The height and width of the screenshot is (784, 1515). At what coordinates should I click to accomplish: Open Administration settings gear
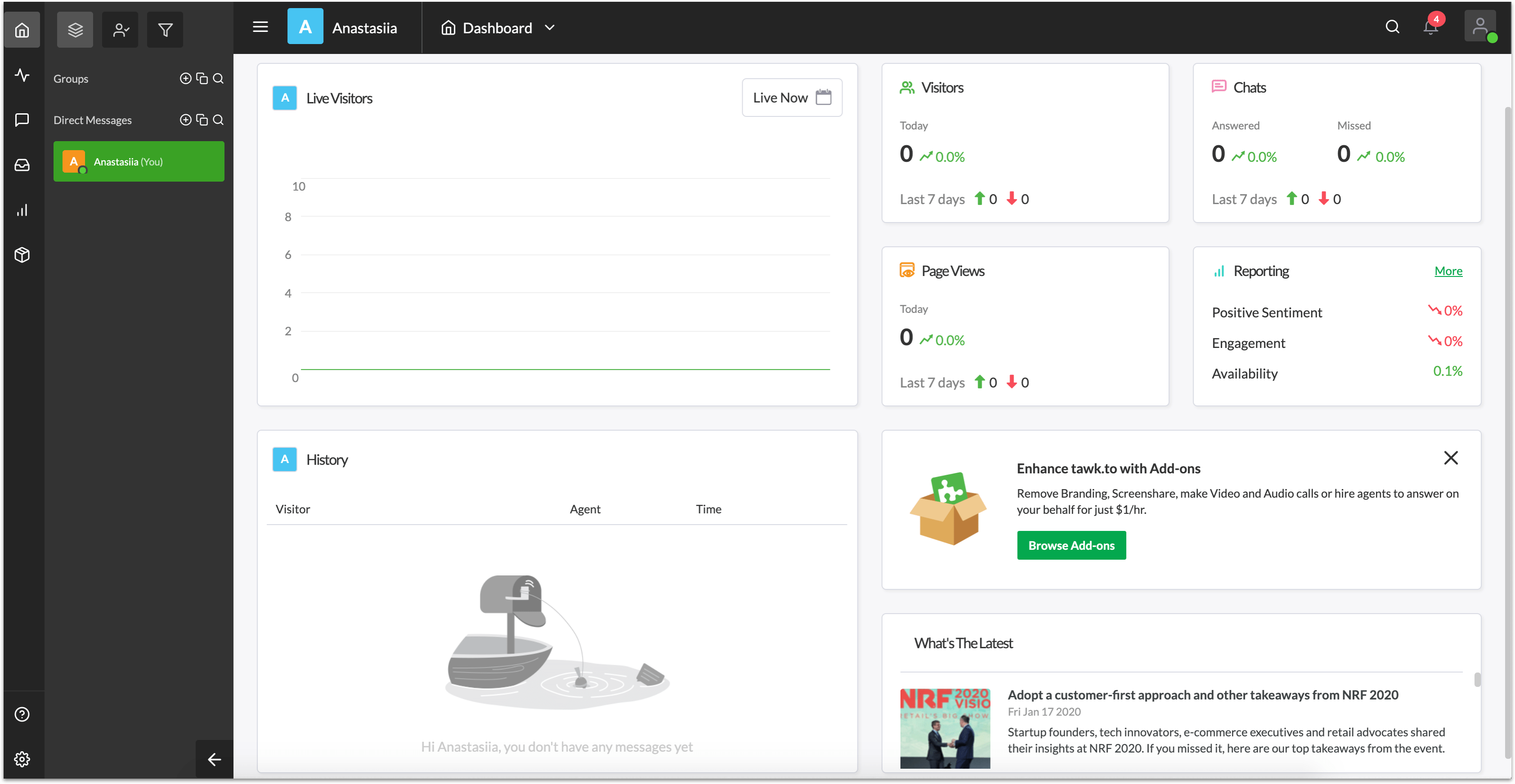[x=22, y=759]
